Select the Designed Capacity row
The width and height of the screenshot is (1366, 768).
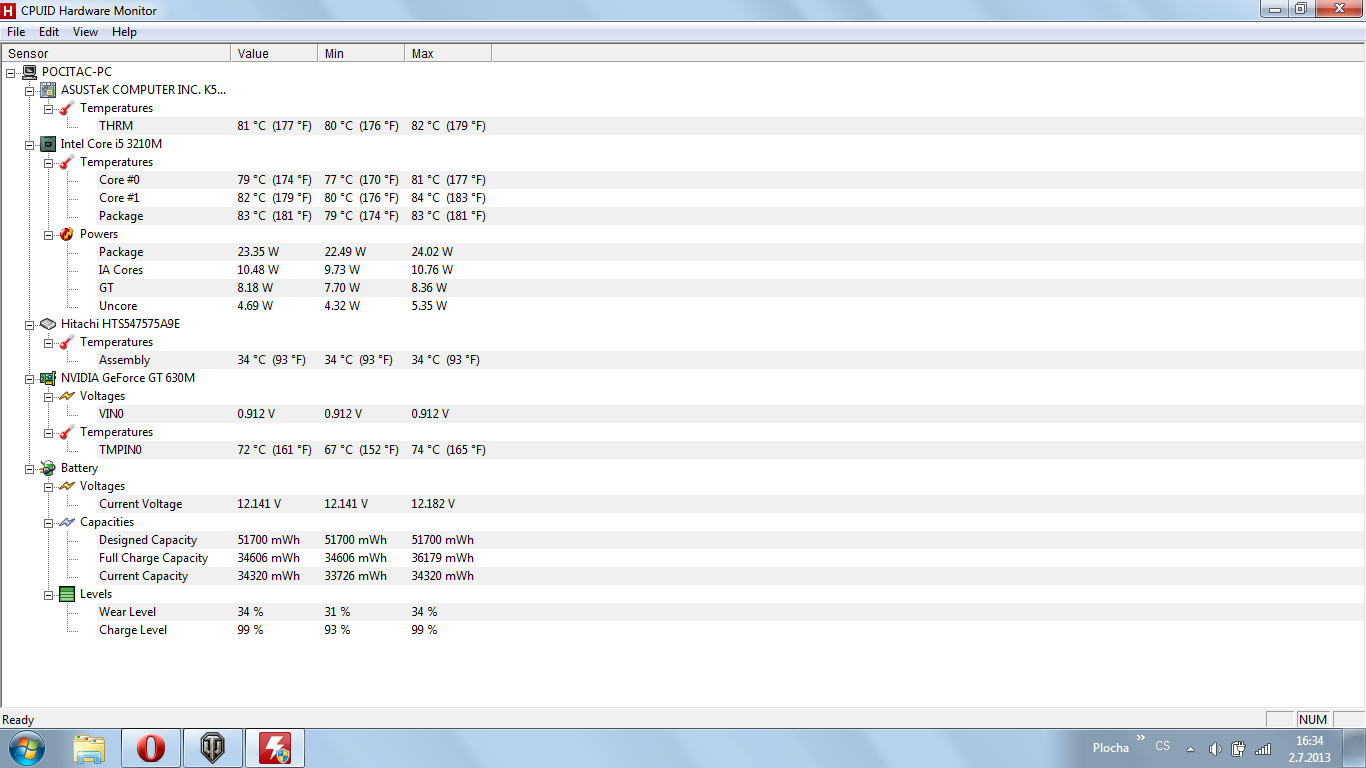[x=683, y=540]
